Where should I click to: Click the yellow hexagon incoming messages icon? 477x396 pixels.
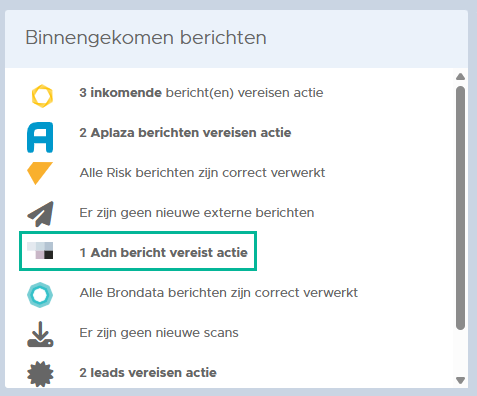[x=42, y=96]
